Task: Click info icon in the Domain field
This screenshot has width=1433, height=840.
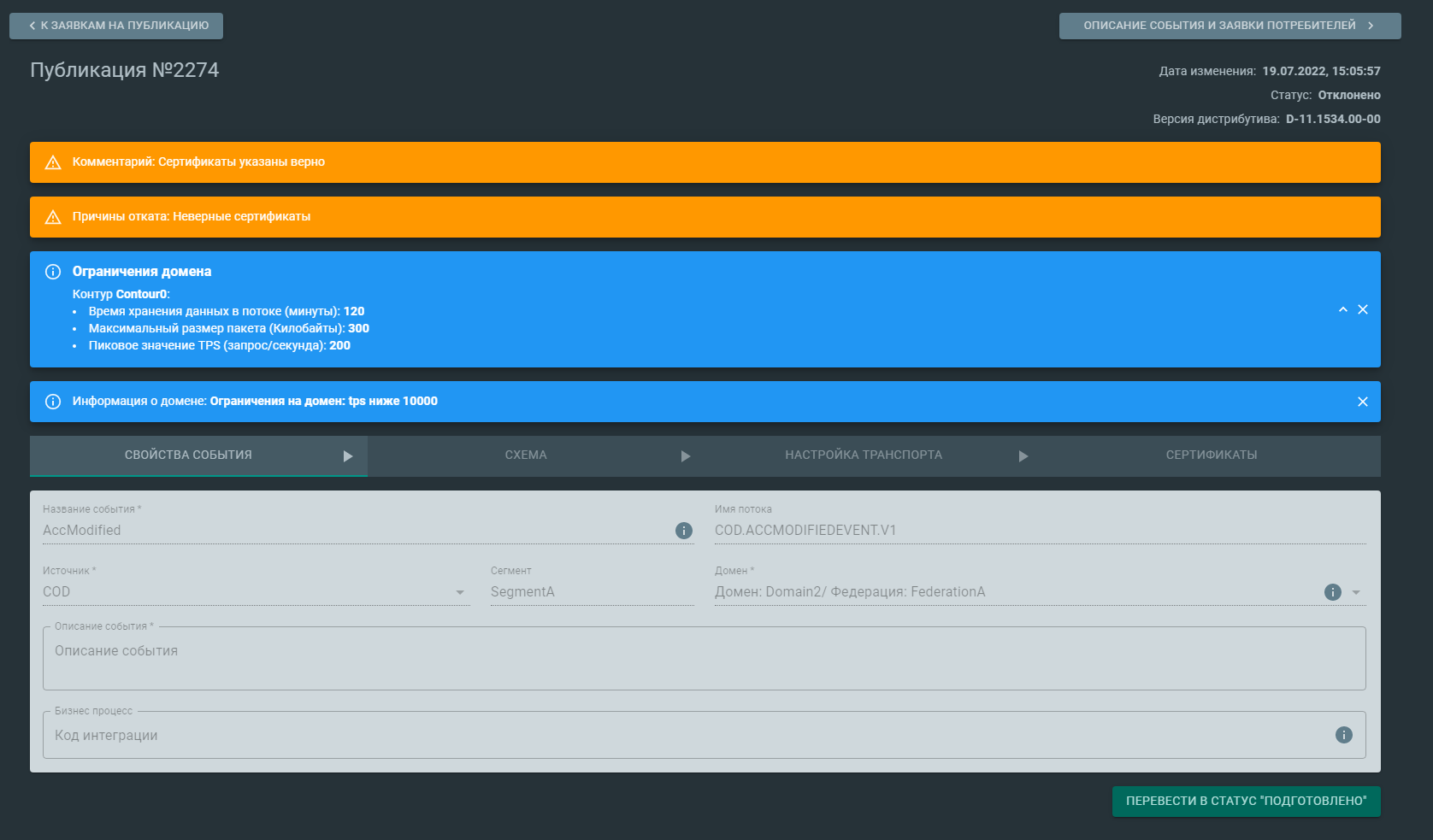Action: pos(1332,592)
